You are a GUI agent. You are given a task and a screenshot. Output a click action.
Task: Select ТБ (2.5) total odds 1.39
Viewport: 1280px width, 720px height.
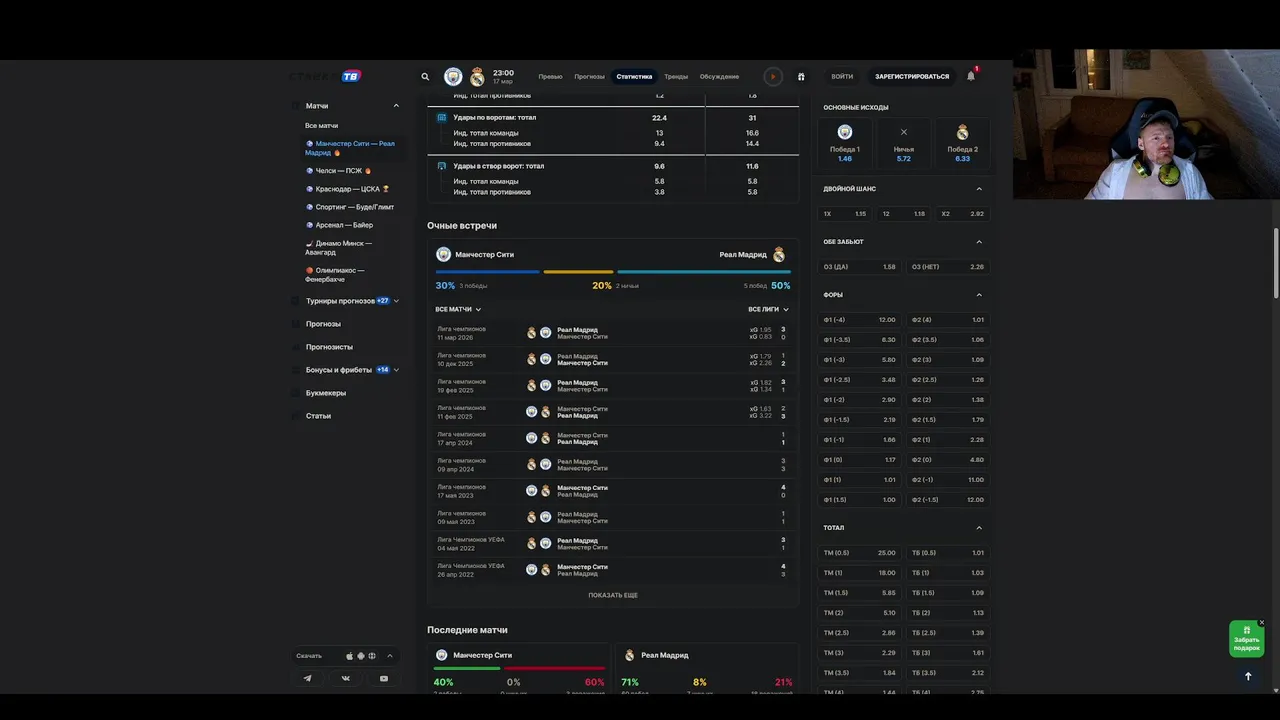coord(948,633)
